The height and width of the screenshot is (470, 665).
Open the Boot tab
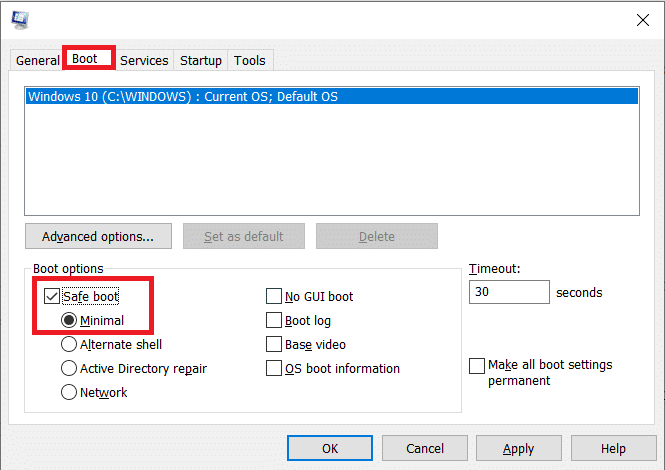pos(85,59)
